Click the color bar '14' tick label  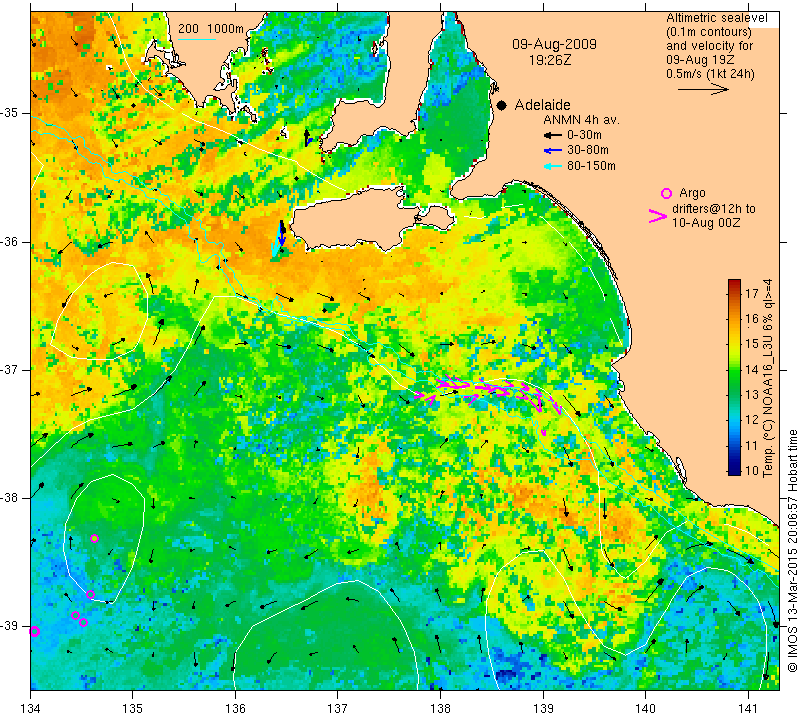point(752,369)
